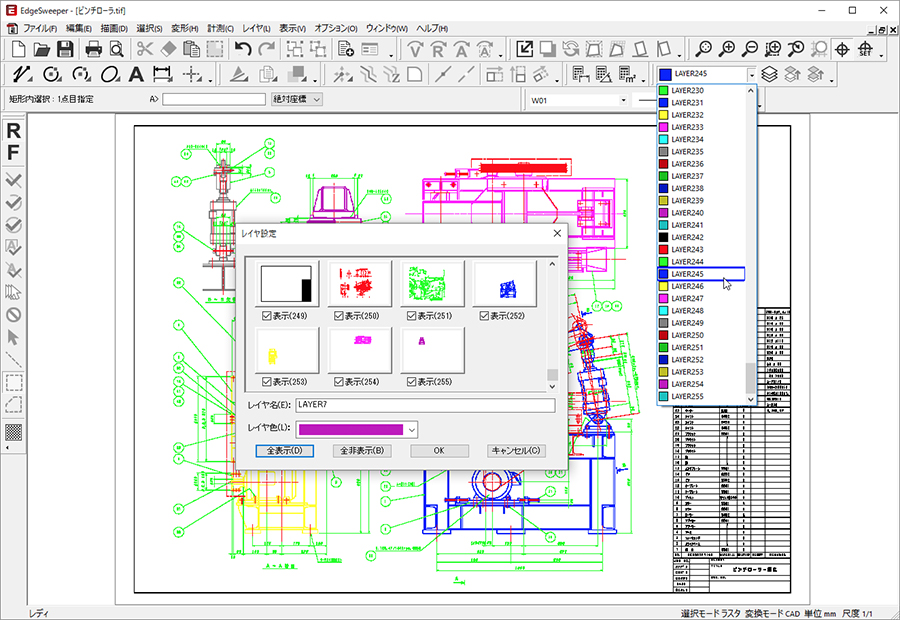Image resolution: width=900 pixels, height=620 pixels.
Task: Click the Print icon in toolbar
Action: (93, 48)
